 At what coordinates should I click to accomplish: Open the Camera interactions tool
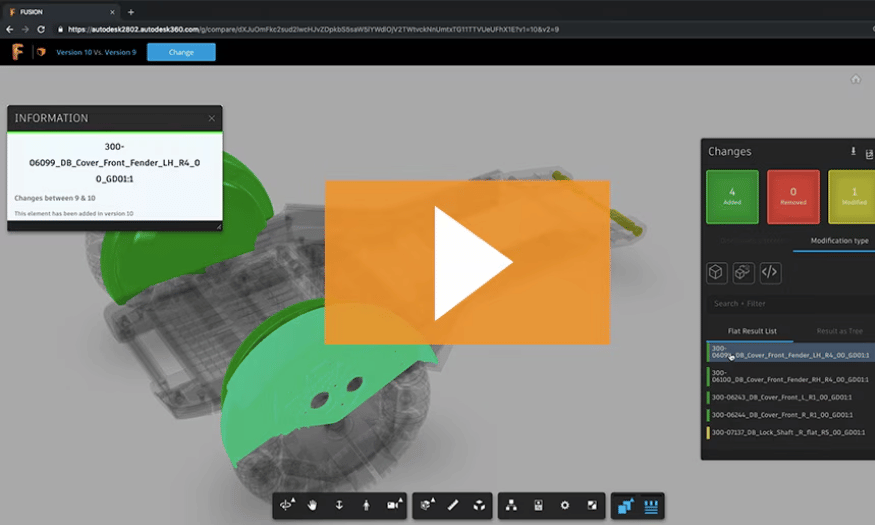(x=394, y=505)
